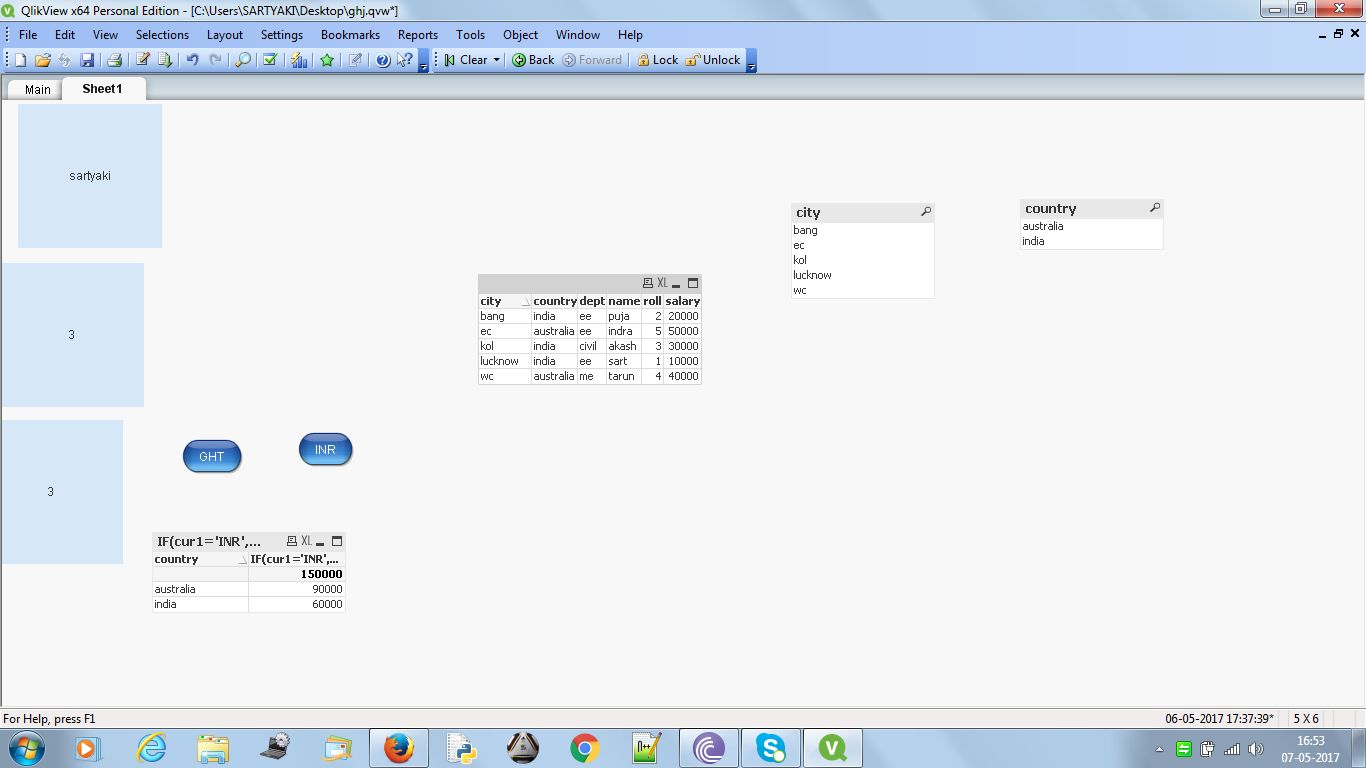The image size is (1366, 768).
Task: Select the civil dept cell
Action: (x=592, y=346)
